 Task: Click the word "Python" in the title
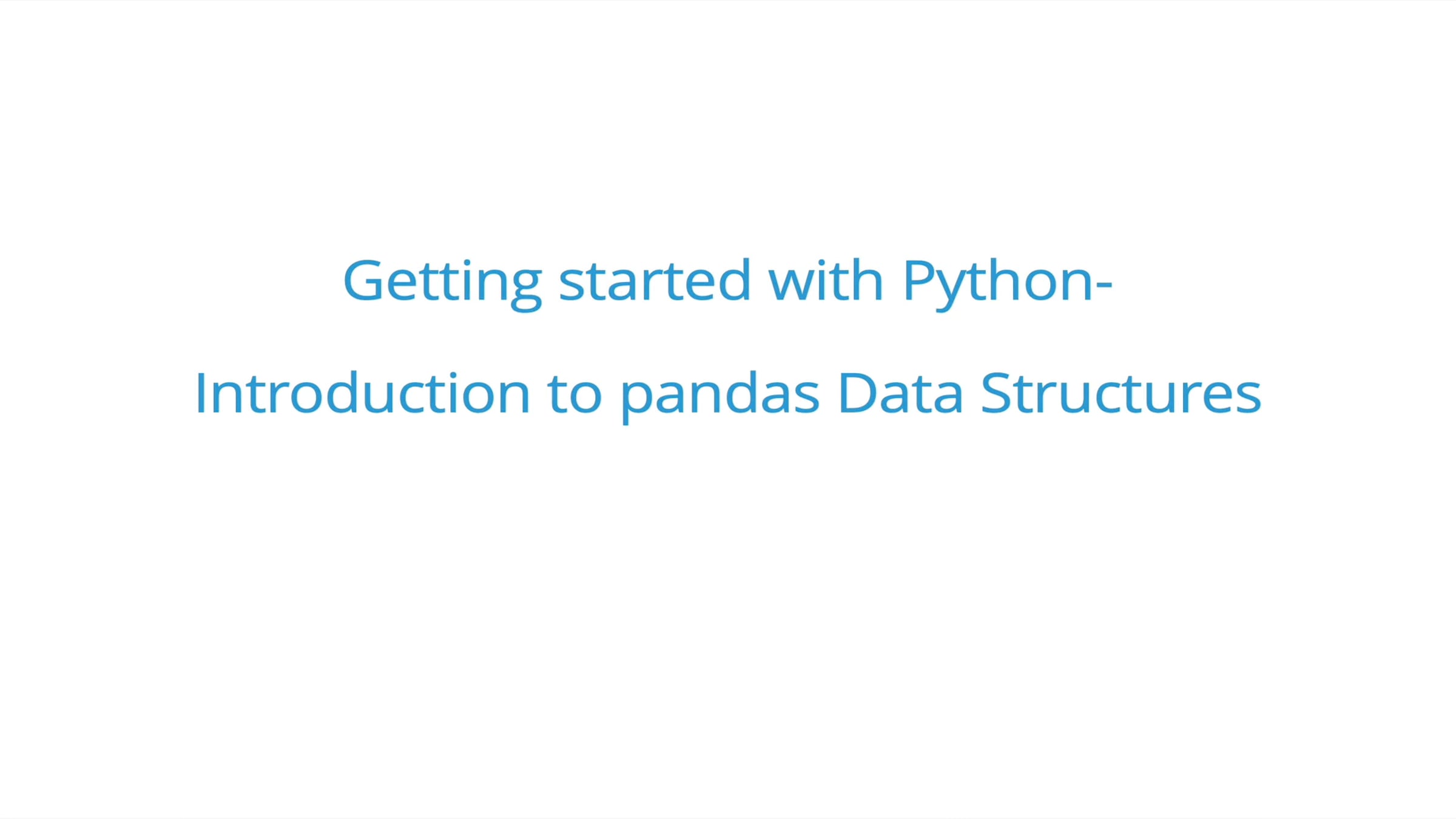click(x=999, y=281)
